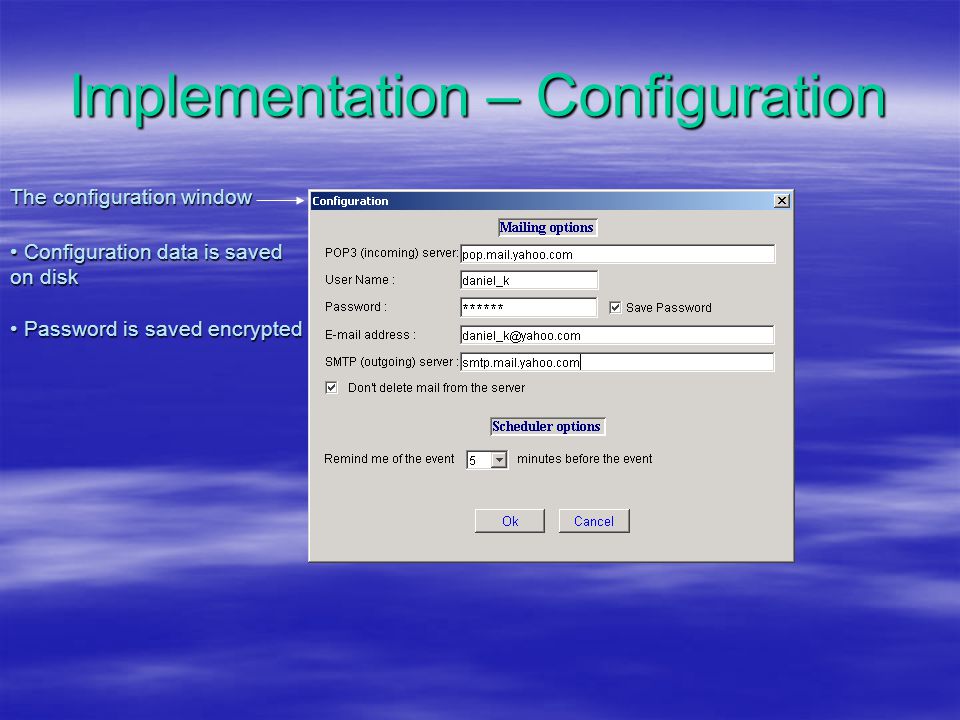Uncheck Don't delete mail from the server
The width and height of the screenshot is (960, 720).
point(331,388)
